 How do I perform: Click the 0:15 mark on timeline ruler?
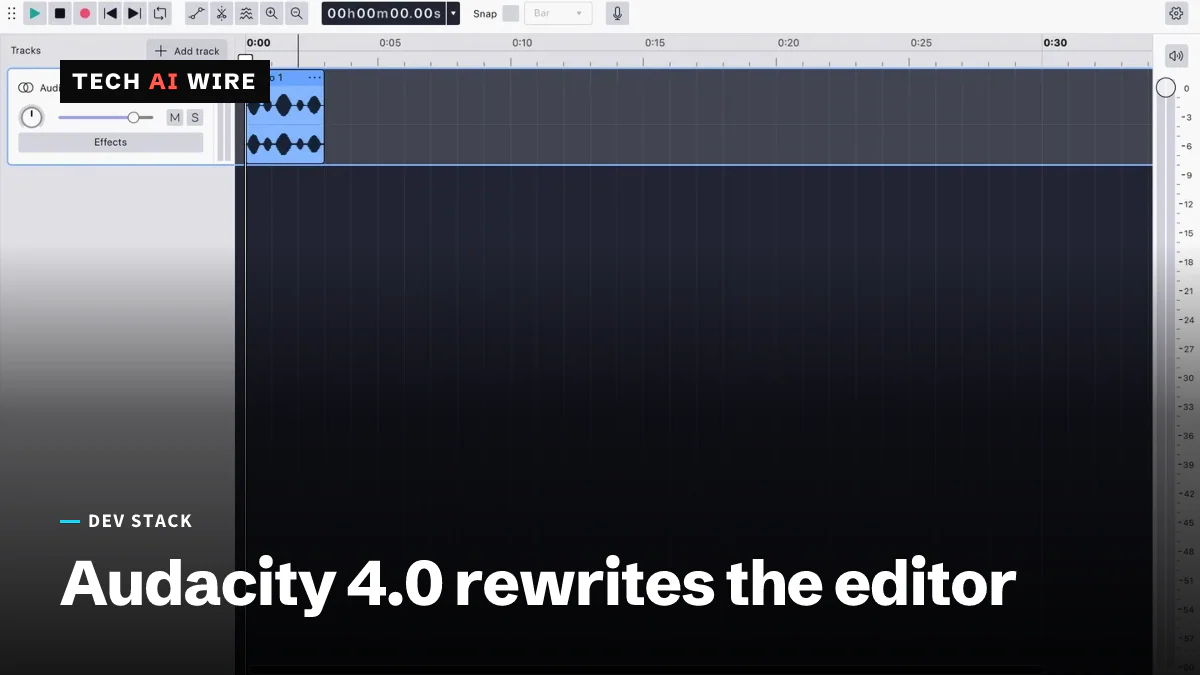tap(655, 43)
